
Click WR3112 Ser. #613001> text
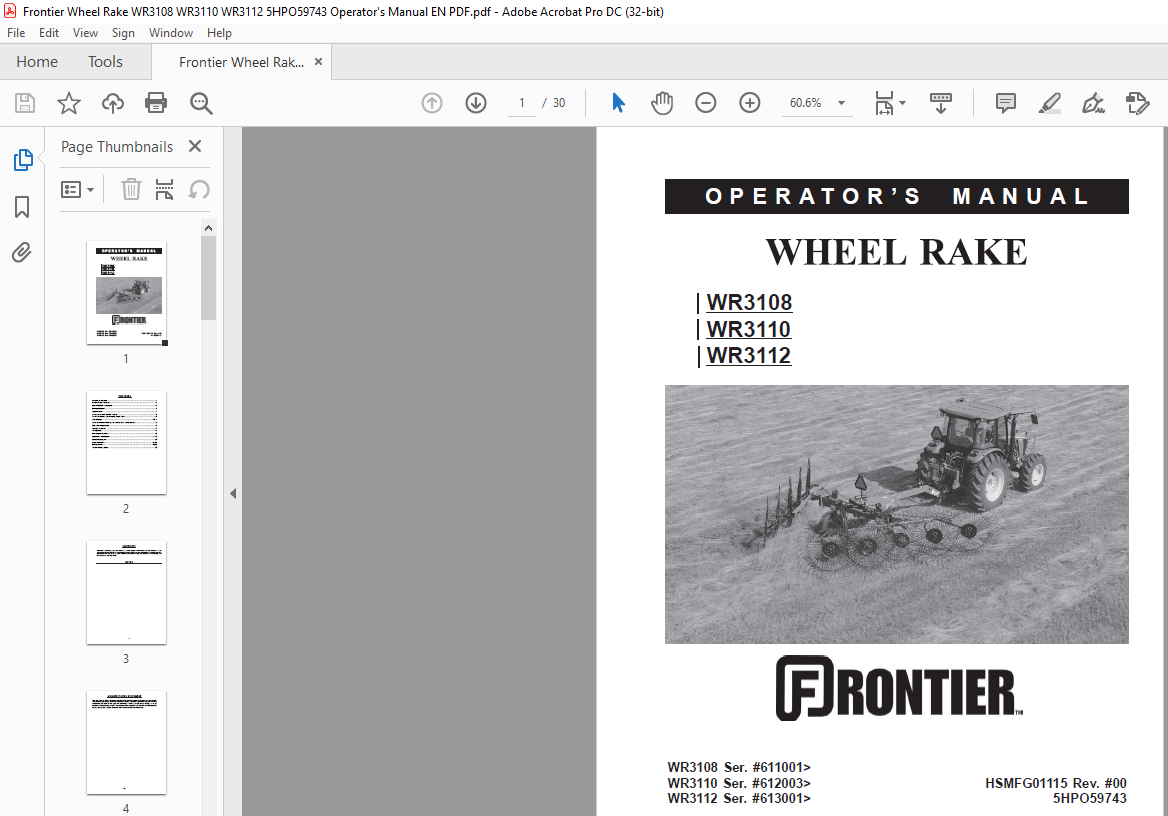click(738, 798)
